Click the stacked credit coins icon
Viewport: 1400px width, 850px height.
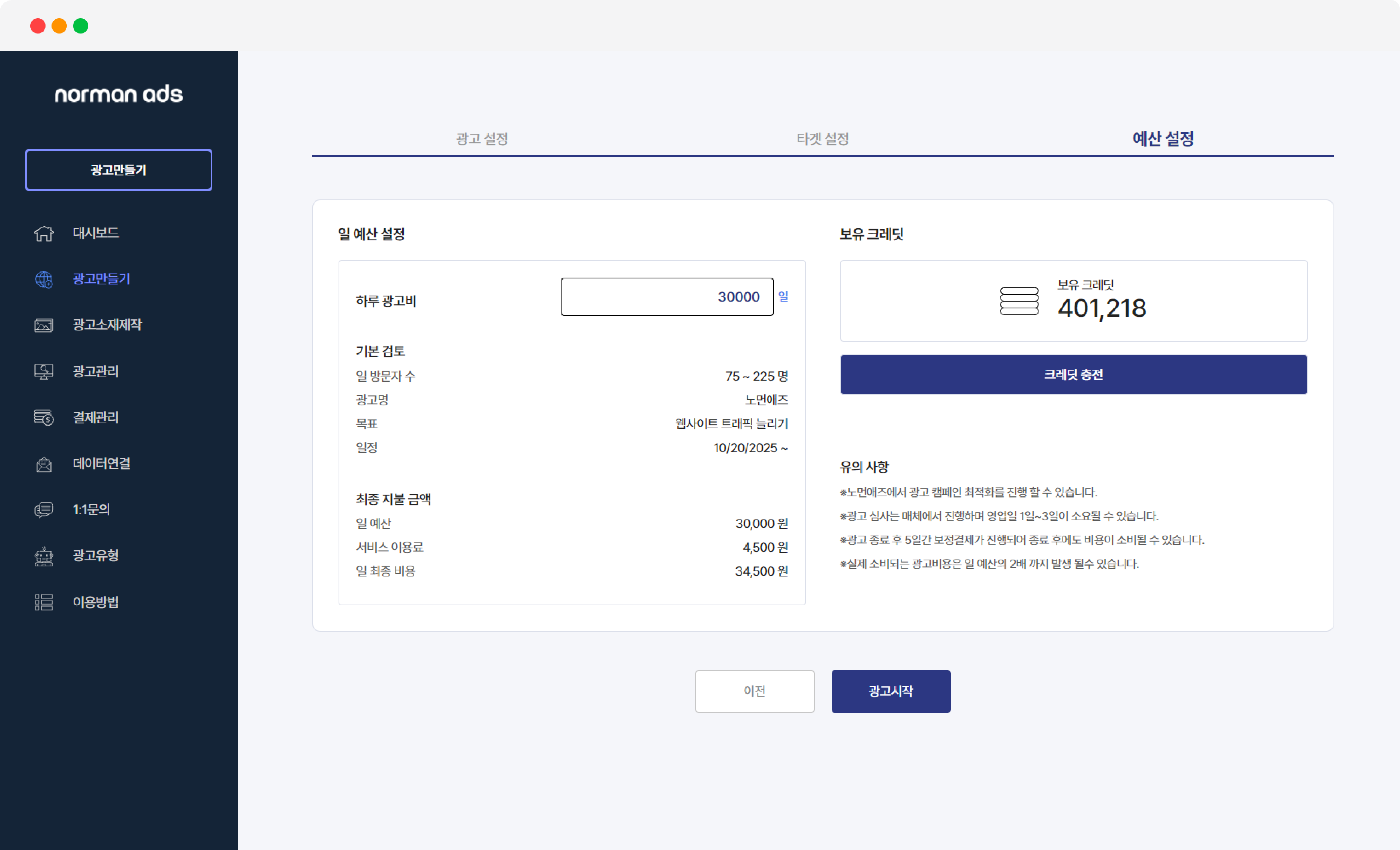pos(1019,301)
